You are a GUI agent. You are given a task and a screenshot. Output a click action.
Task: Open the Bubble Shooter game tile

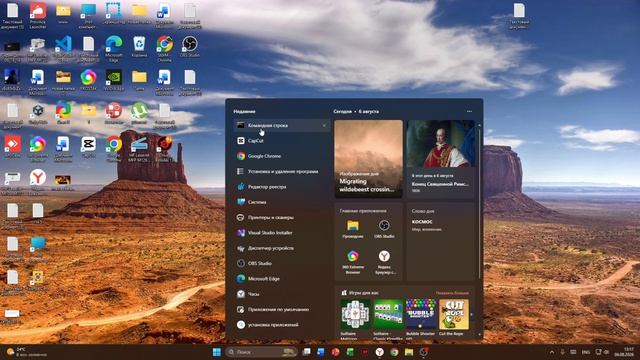tap(421, 318)
